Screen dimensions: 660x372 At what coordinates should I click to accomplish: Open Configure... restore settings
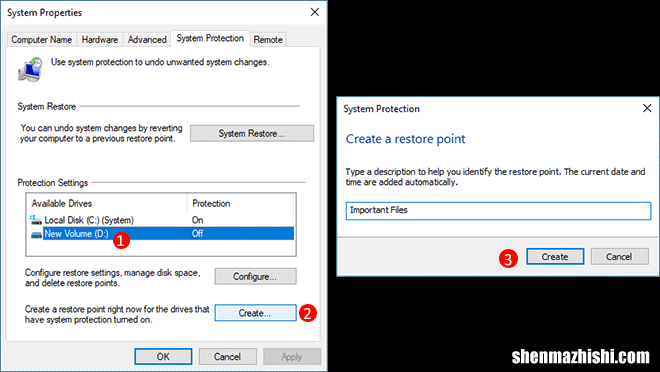255,276
